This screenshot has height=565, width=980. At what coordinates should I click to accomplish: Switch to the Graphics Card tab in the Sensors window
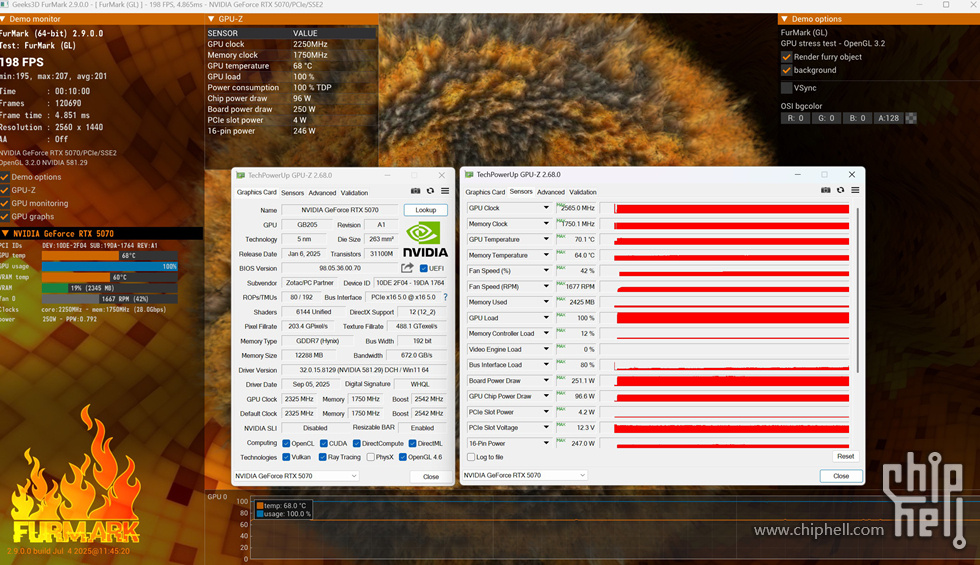pyautogui.click(x=485, y=192)
